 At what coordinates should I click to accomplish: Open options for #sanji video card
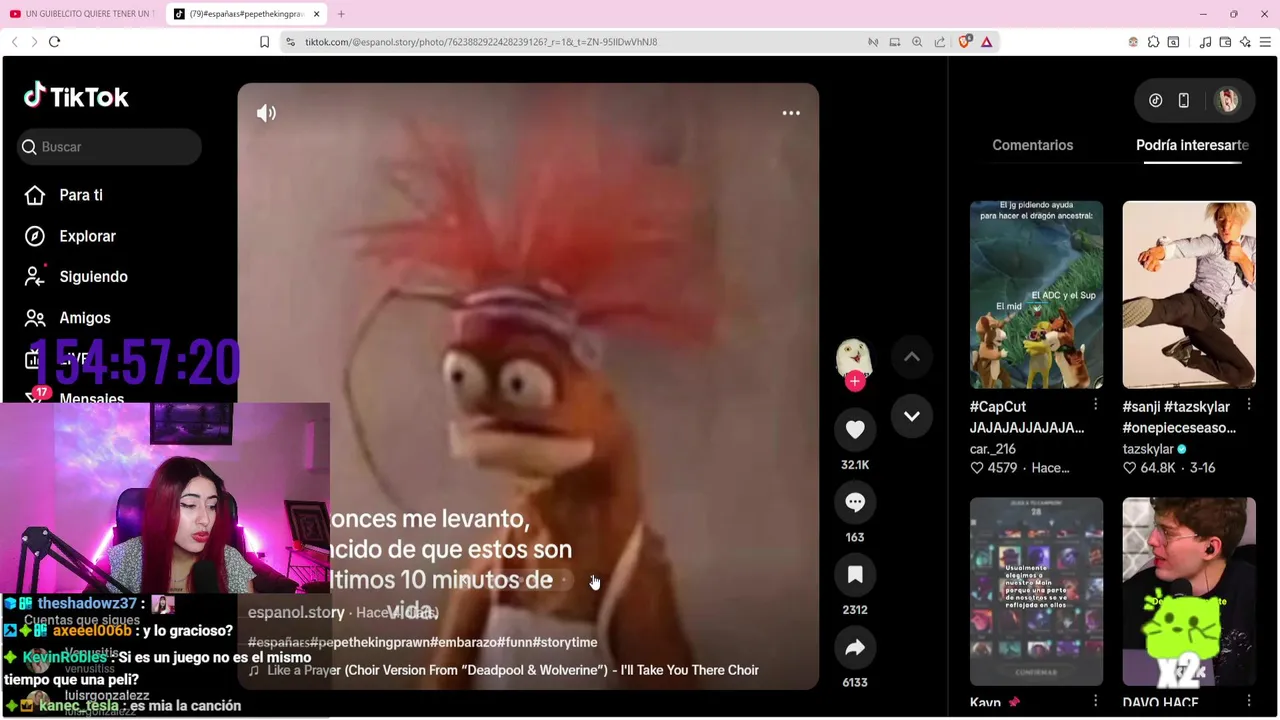[x=1249, y=405]
